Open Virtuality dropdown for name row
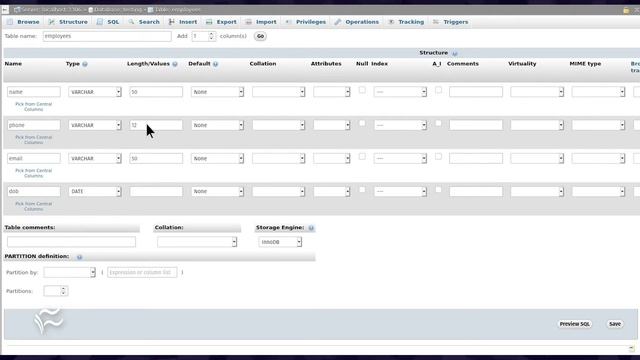 click(x=537, y=92)
